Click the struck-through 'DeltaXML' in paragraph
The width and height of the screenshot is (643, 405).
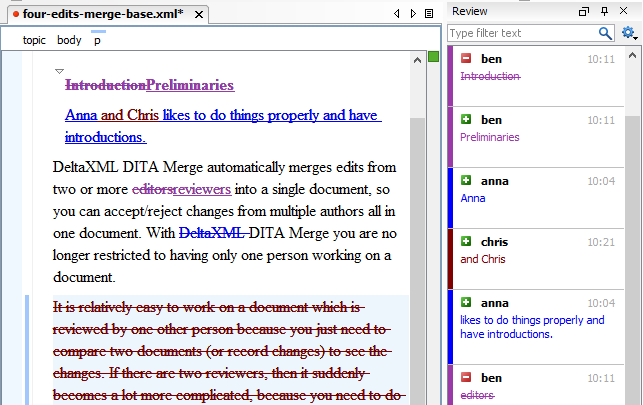pos(212,233)
